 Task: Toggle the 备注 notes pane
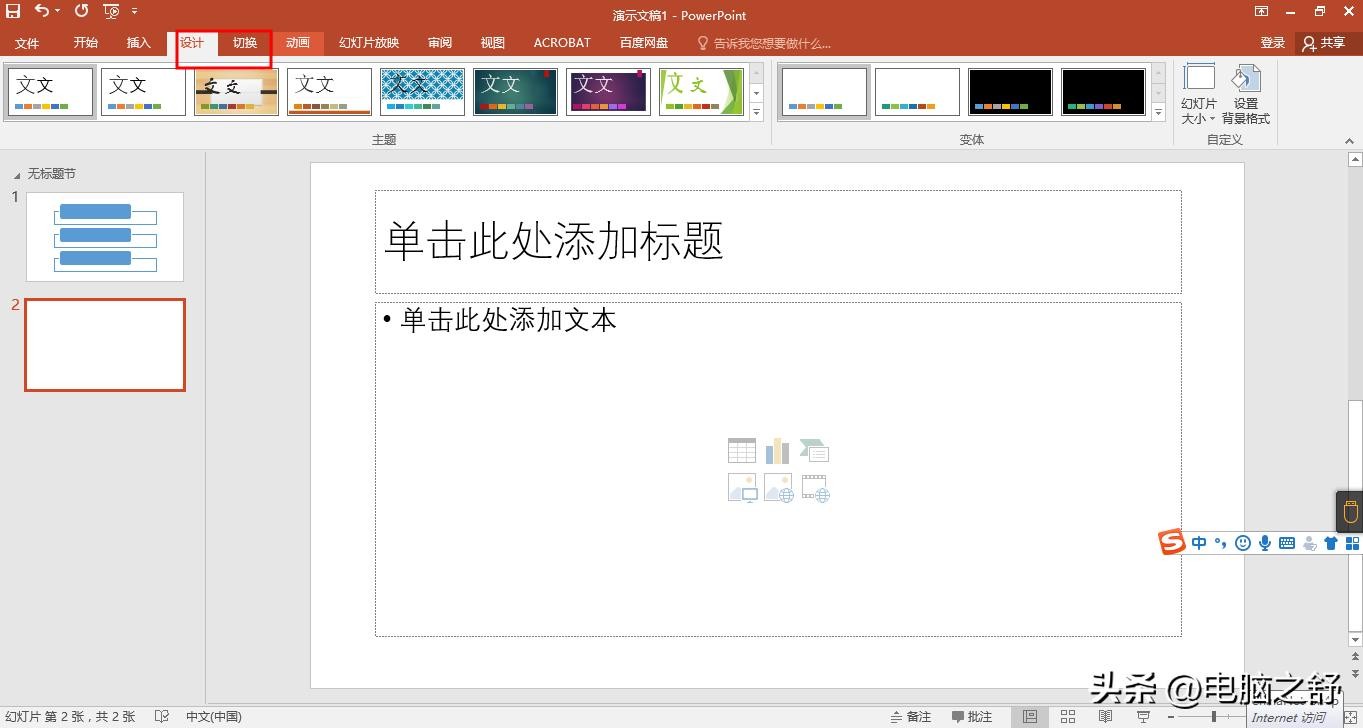(x=910, y=716)
